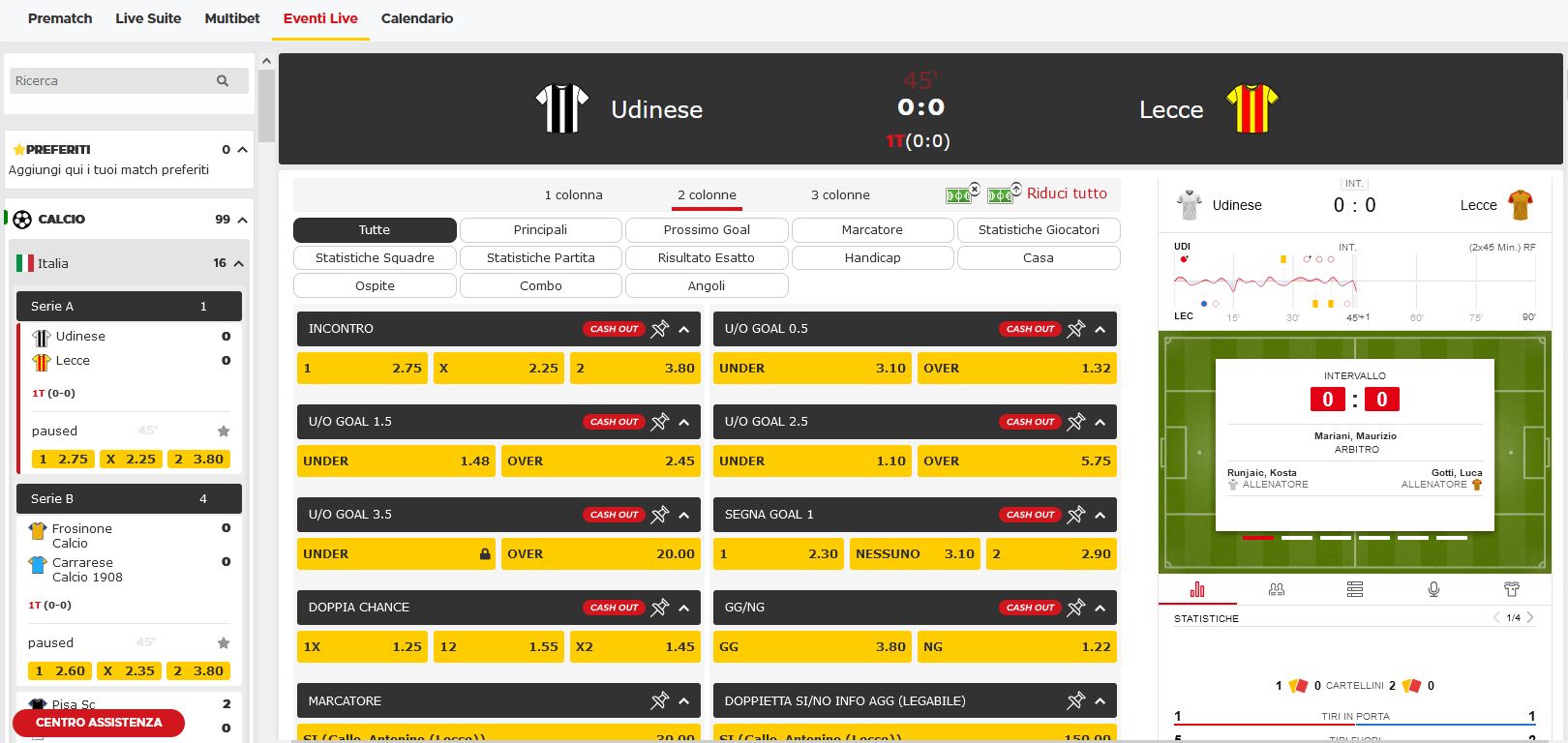The height and width of the screenshot is (743, 1568).
Task: Bet on 1X at 1.25
Action: coord(362,647)
